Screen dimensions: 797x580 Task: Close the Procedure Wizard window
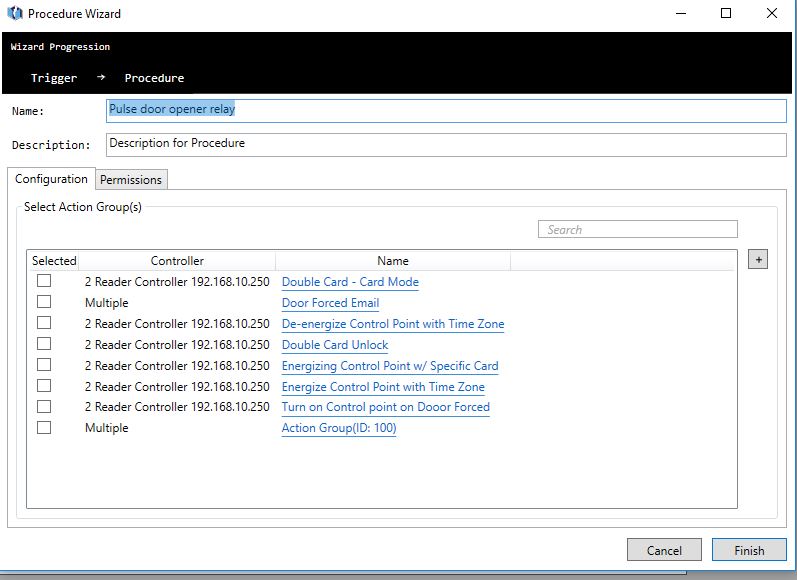[x=772, y=13]
